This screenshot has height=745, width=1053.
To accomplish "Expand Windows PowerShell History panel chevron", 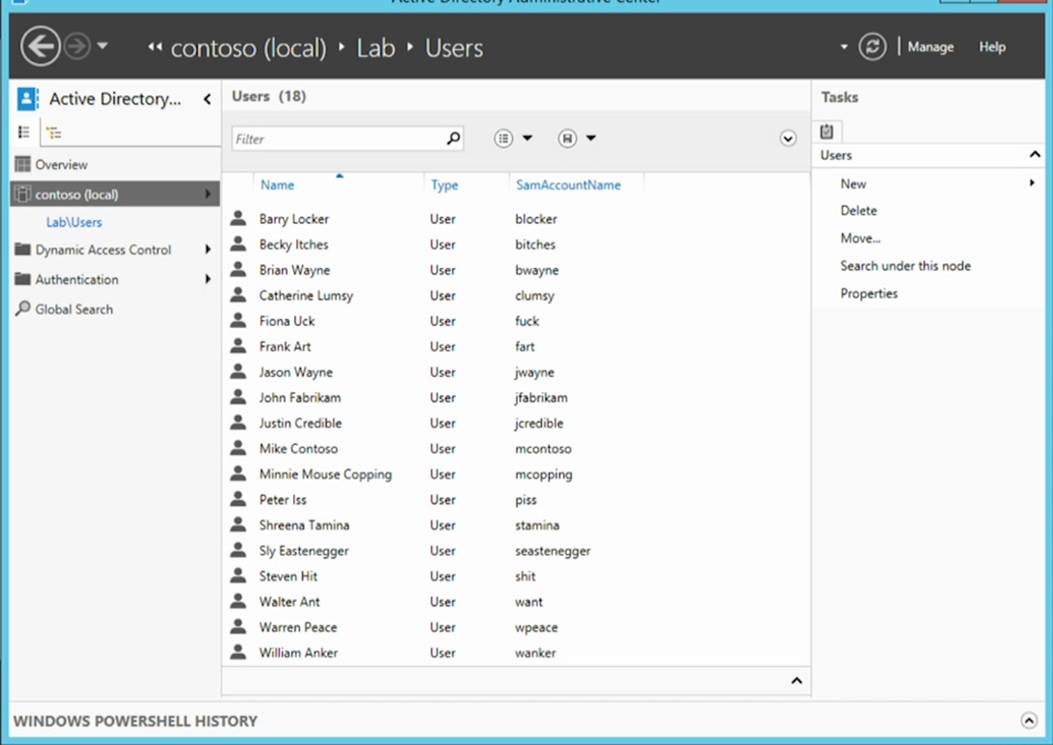I will (x=1028, y=720).
